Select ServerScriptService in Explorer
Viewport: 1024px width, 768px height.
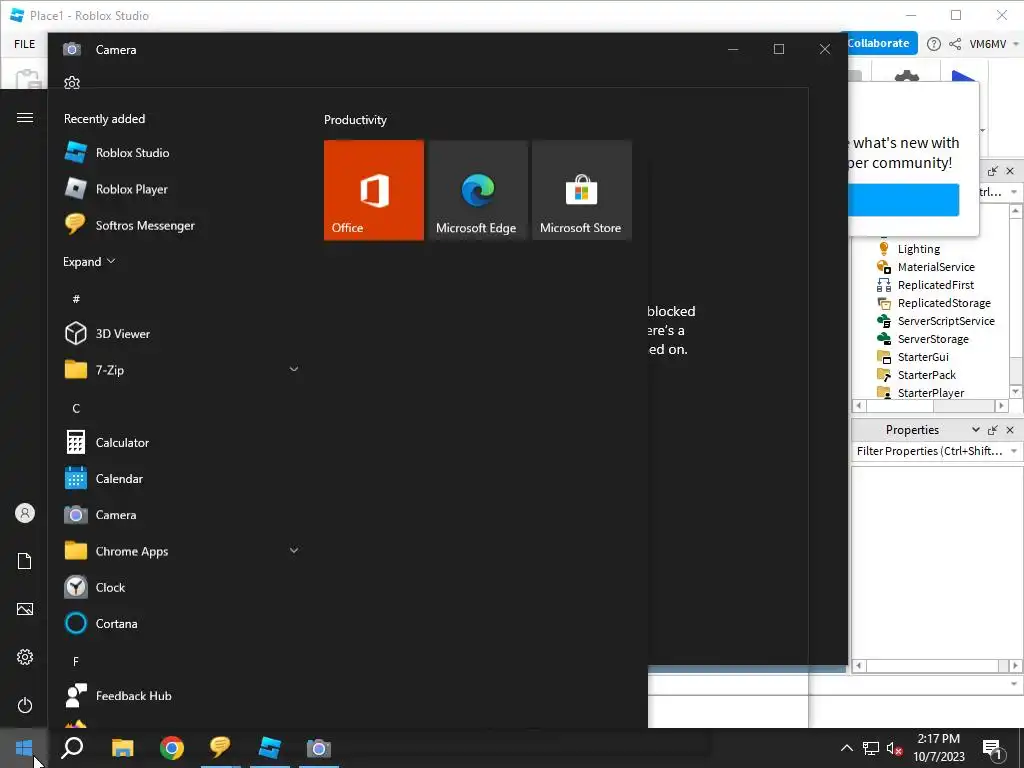point(946,321)
